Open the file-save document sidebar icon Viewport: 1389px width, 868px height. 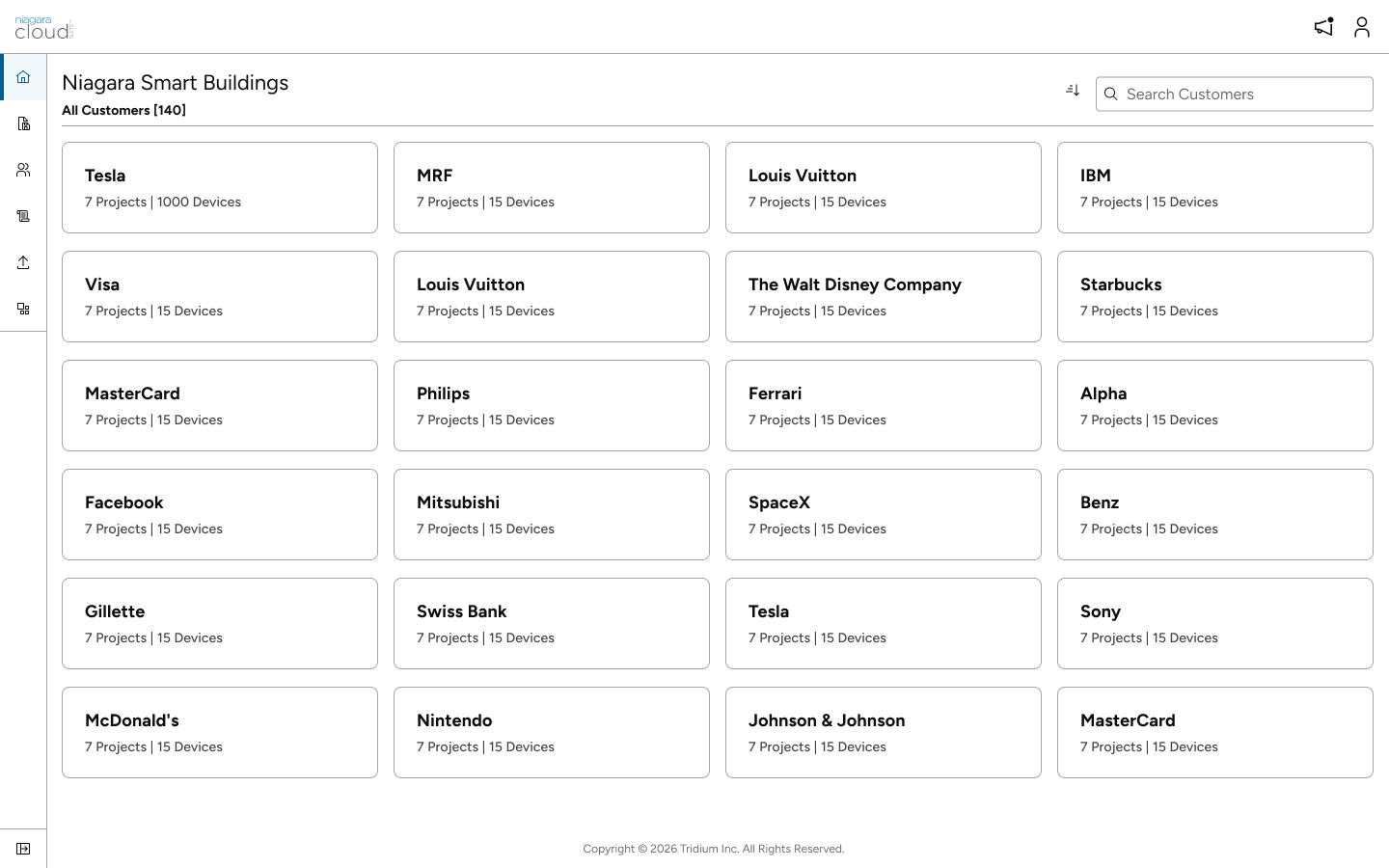23,123
